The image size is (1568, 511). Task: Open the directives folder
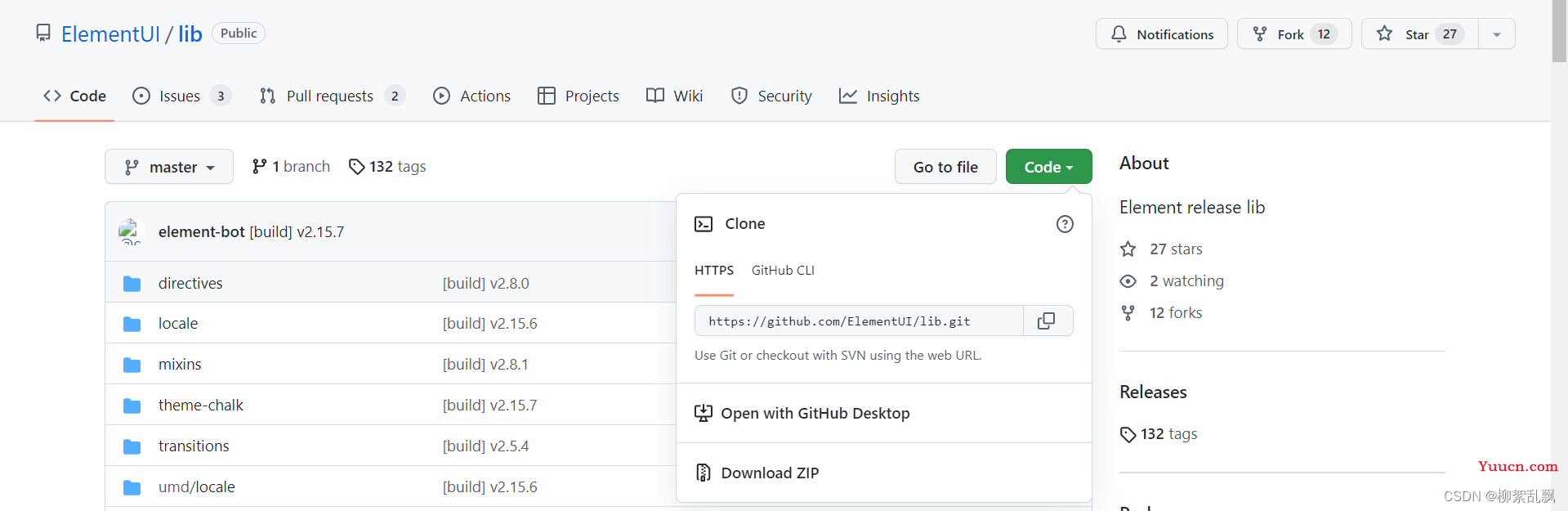pos(190,283)
